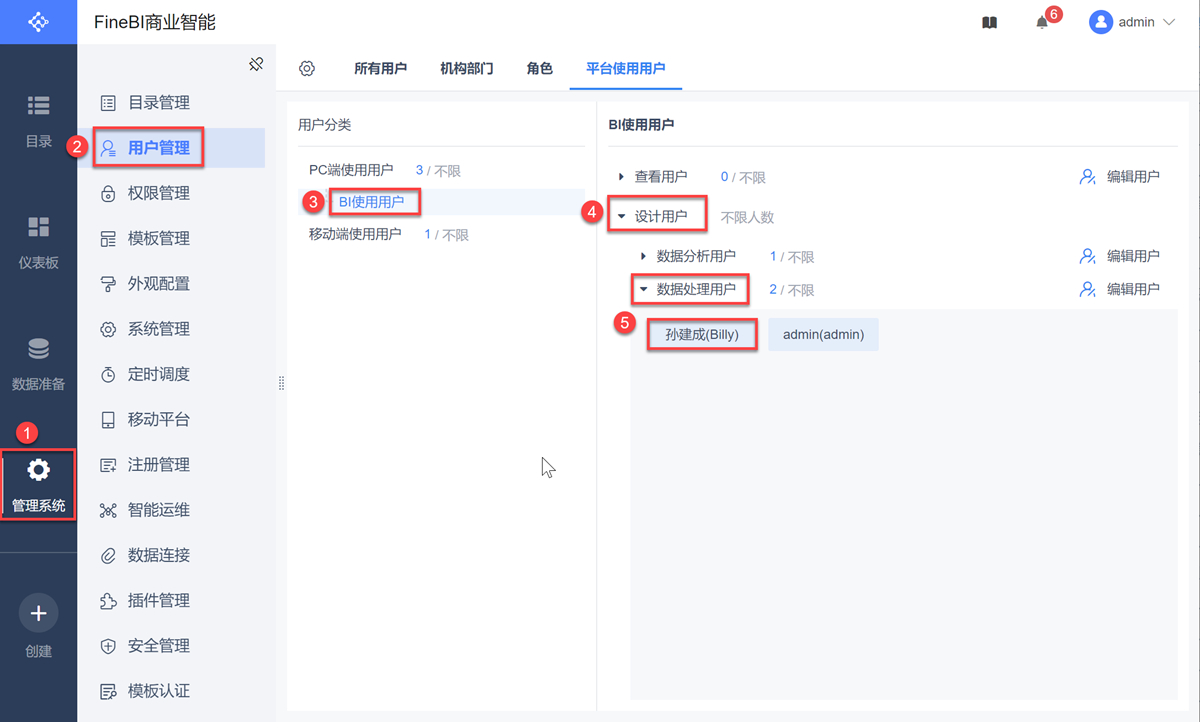This screenshot has width=1200, height=722.
Task: Expand the 查看用户 row
Action: (621, 177)
